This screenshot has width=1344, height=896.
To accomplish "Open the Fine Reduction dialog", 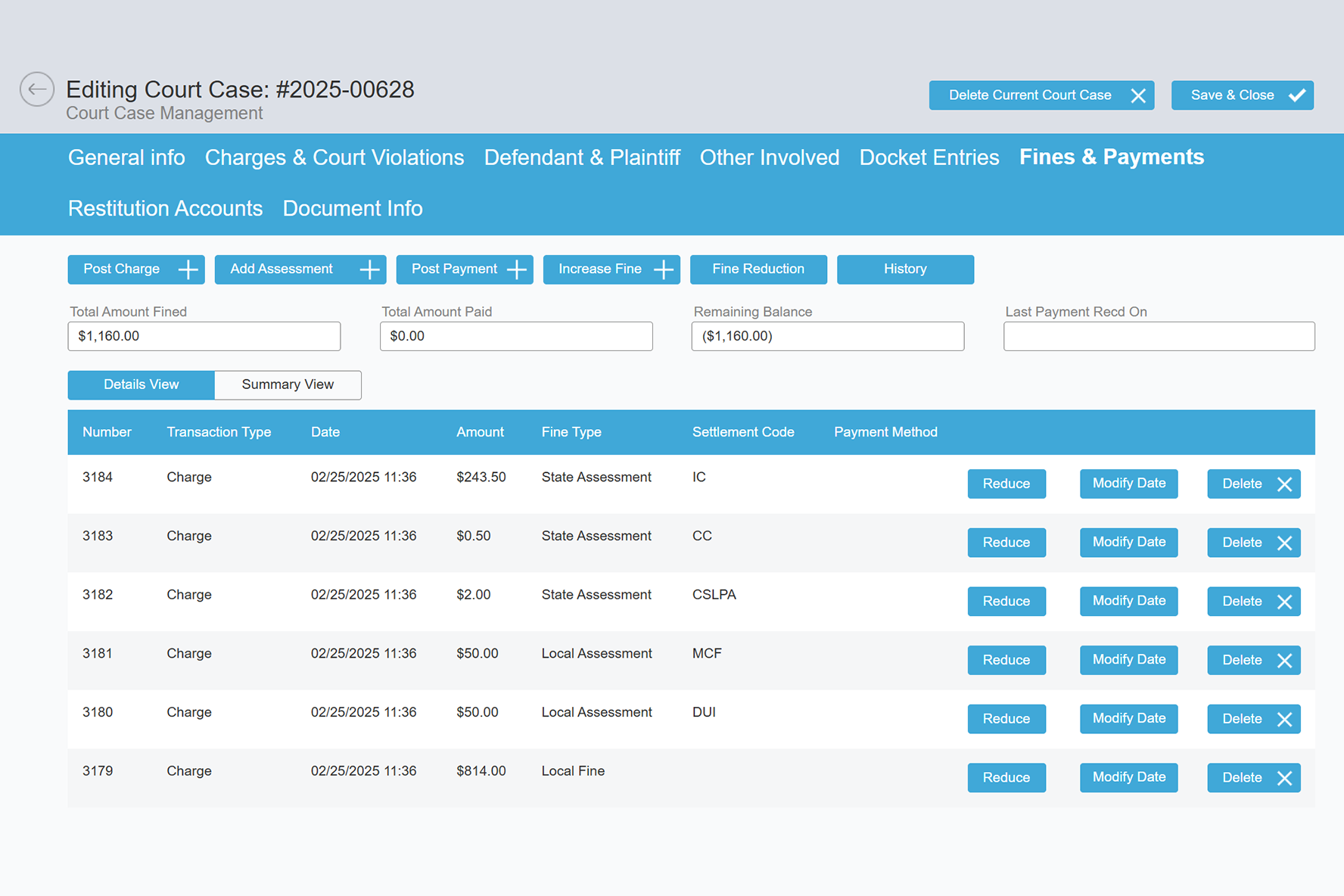I will pos(758,269).
